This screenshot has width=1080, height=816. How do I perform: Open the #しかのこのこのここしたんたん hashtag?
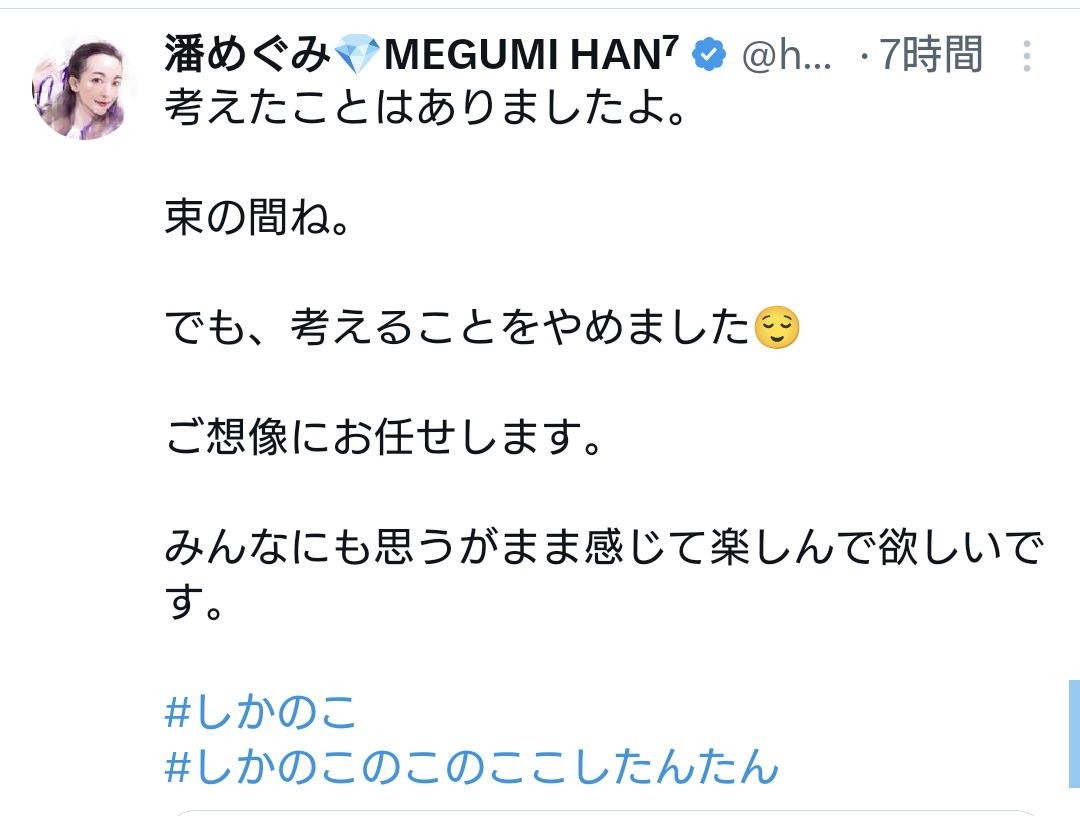click(472, 766)
